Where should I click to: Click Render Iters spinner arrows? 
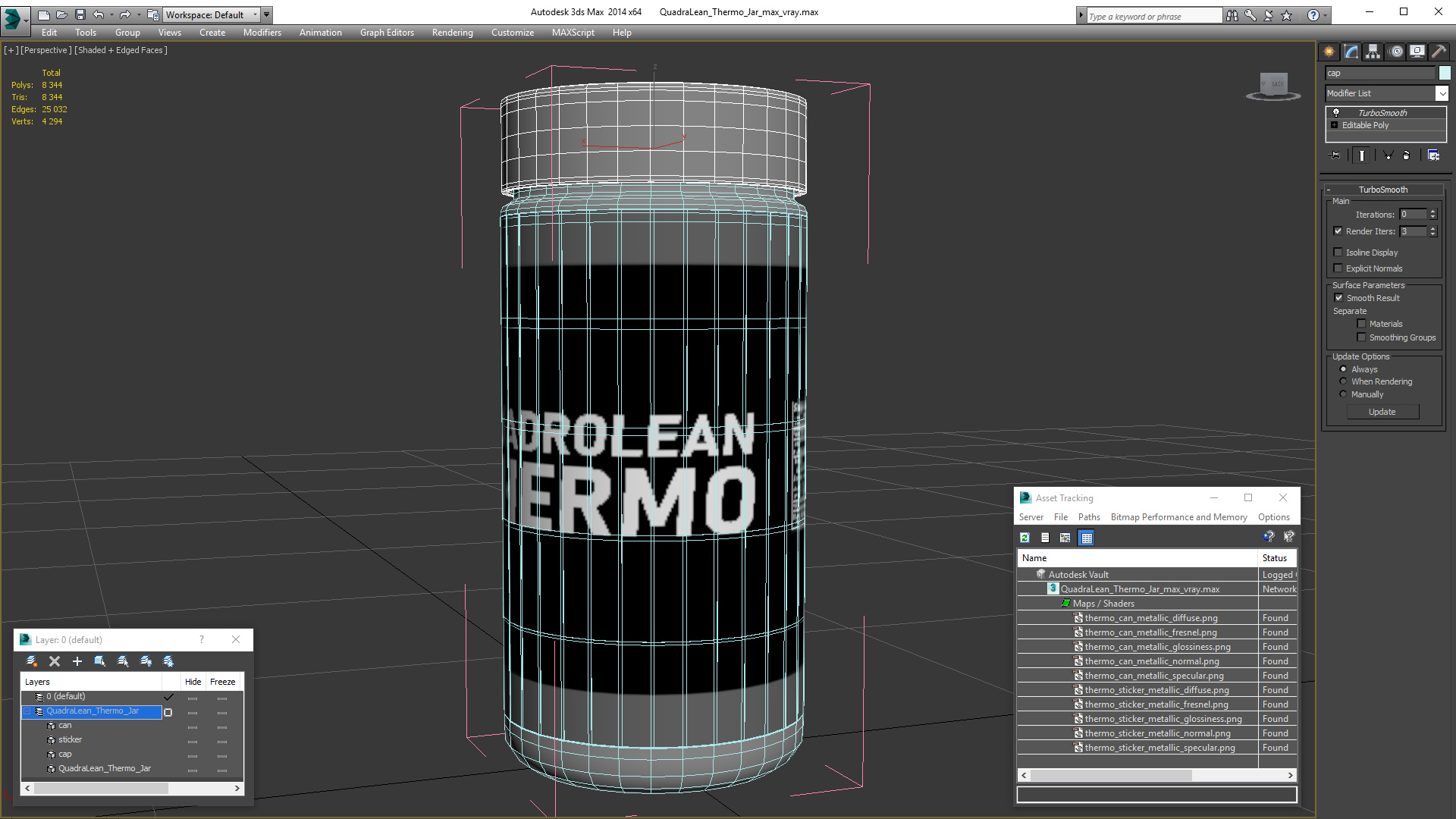tap(1432, 231)
